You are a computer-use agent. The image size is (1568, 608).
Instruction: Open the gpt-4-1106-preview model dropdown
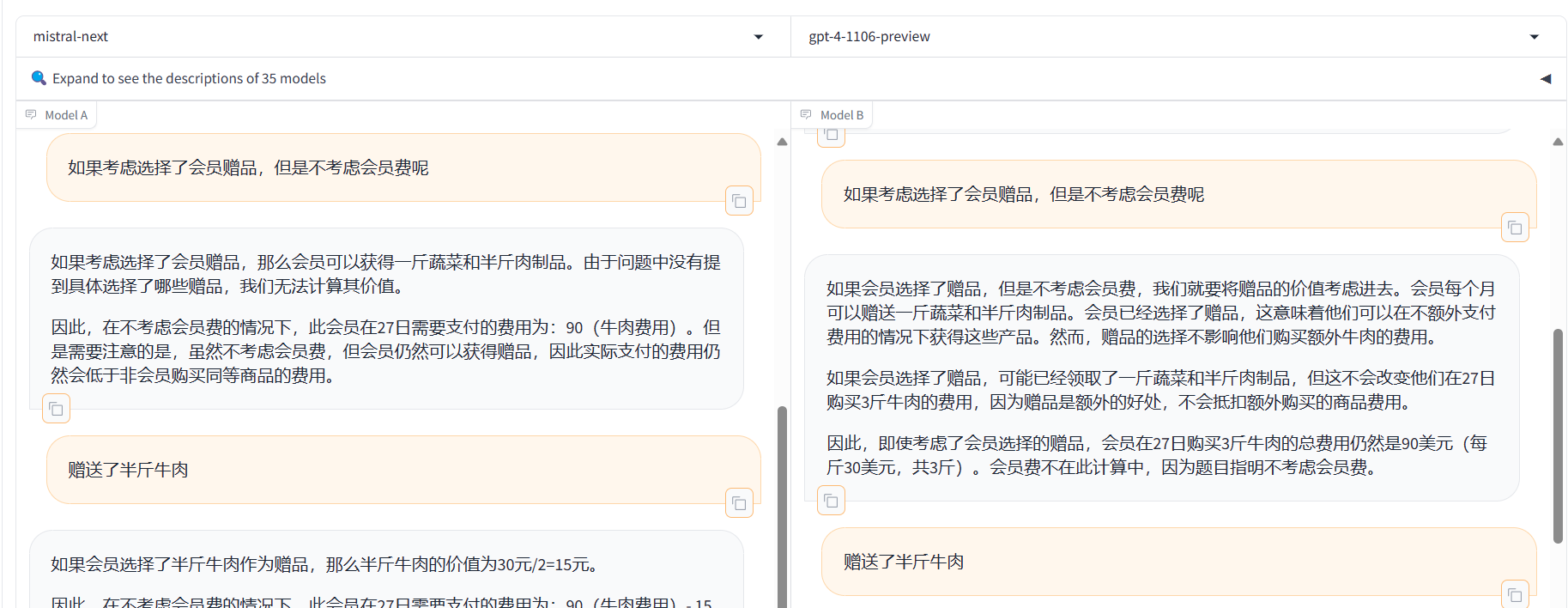[1534, 37]
